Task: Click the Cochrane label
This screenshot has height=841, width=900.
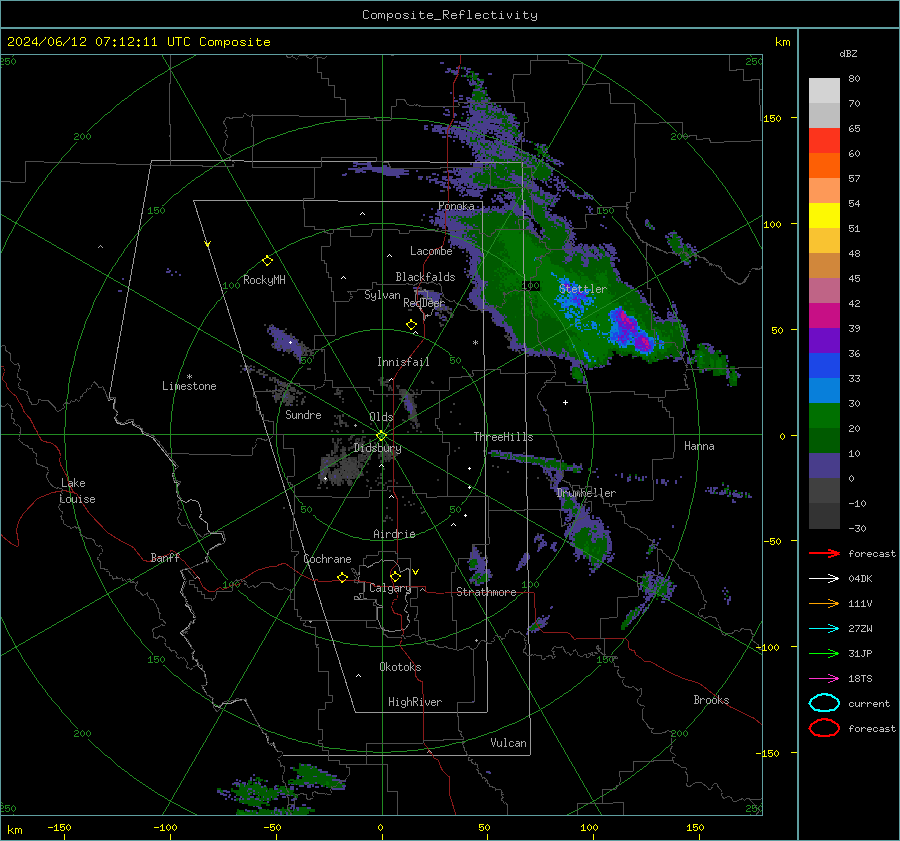Action: pos(327,559)
